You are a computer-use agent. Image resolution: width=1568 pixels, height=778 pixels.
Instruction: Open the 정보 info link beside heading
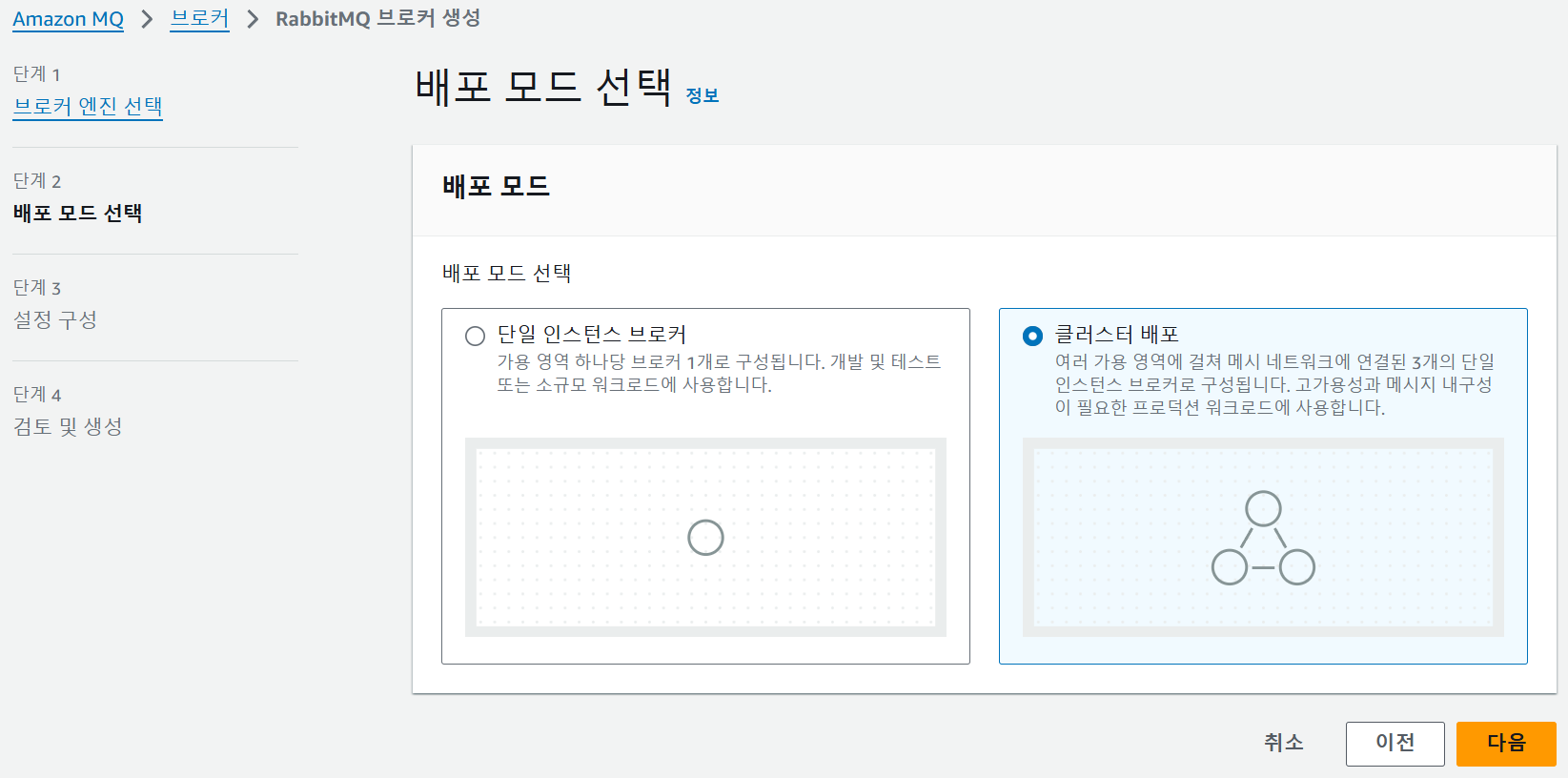coord(703,95)
